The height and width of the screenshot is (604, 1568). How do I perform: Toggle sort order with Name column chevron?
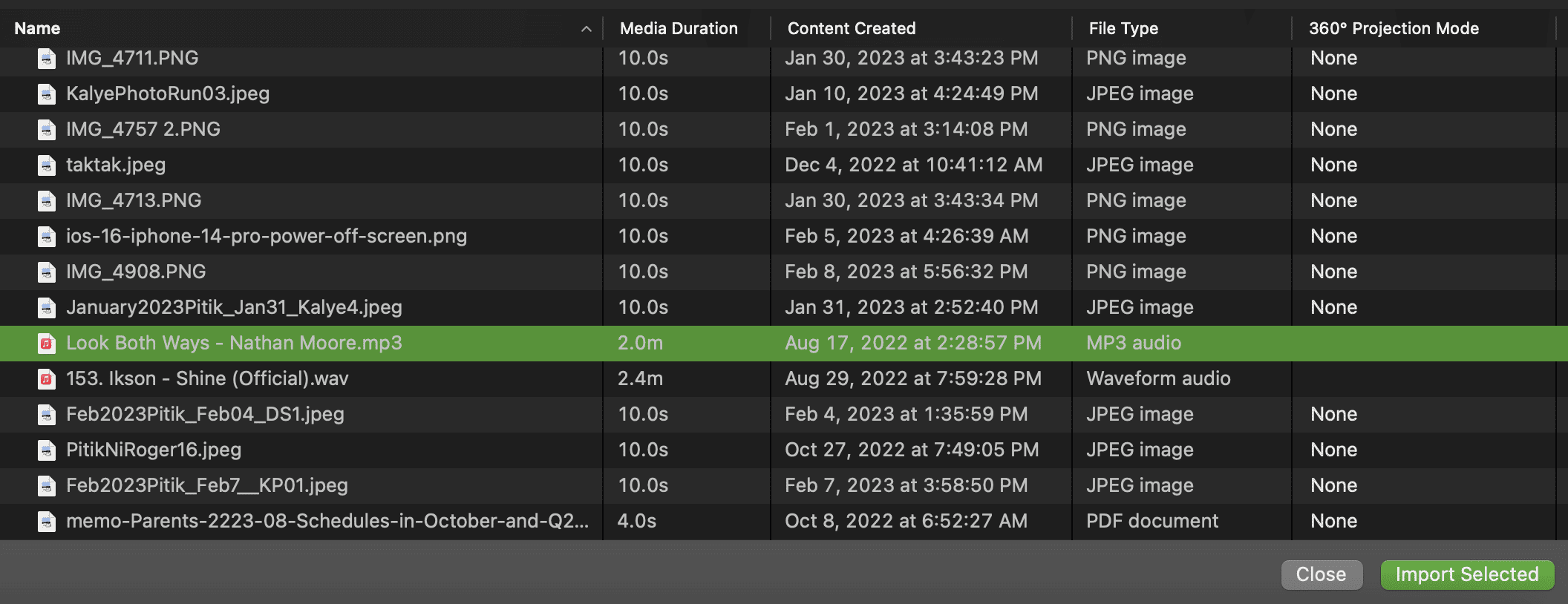coord(586,29)
